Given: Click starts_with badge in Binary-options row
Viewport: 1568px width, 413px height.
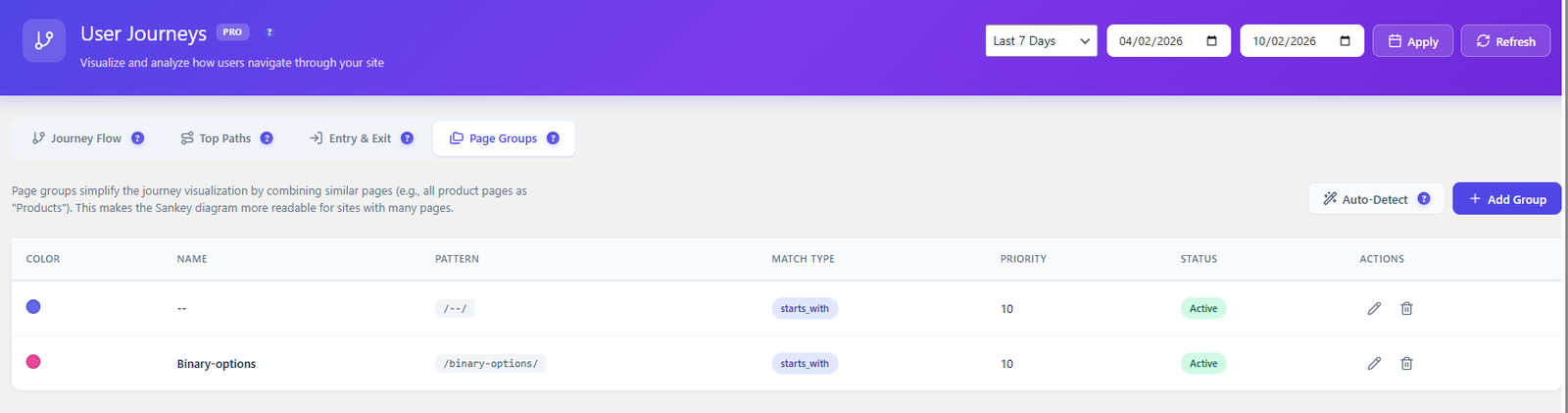Looking at the screenshot, I should click(805, 363).
